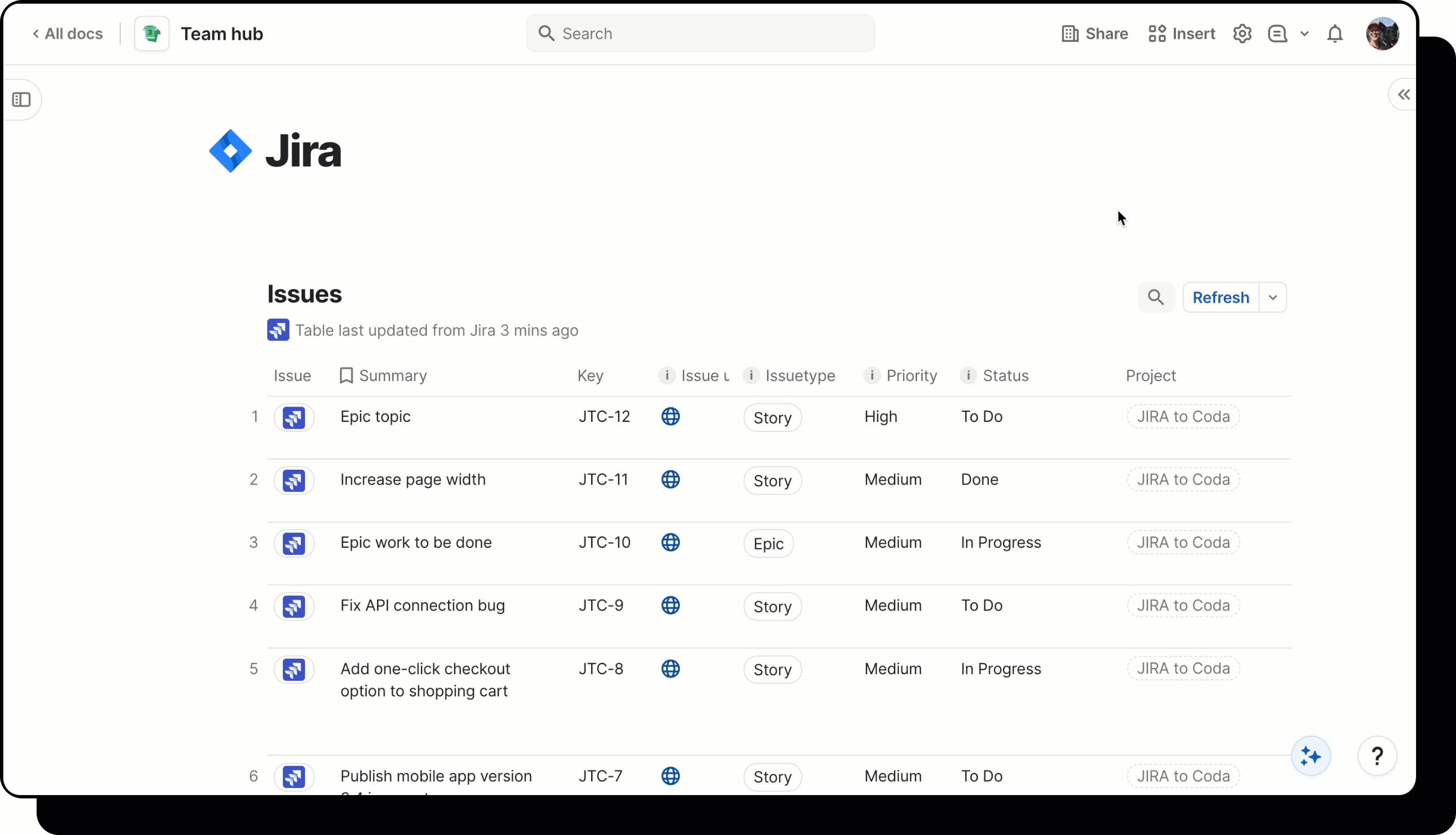This screenshot has width=1456, height=835.
Task: Click the Done status cell
Action: 980,480
